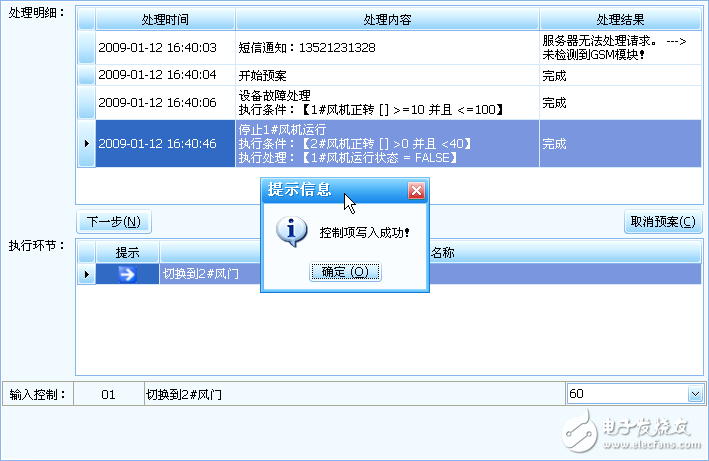The image size is (709, 461).
Task: Close the 提示信息 dialog with the red X
Action: [x=416, y=190]
